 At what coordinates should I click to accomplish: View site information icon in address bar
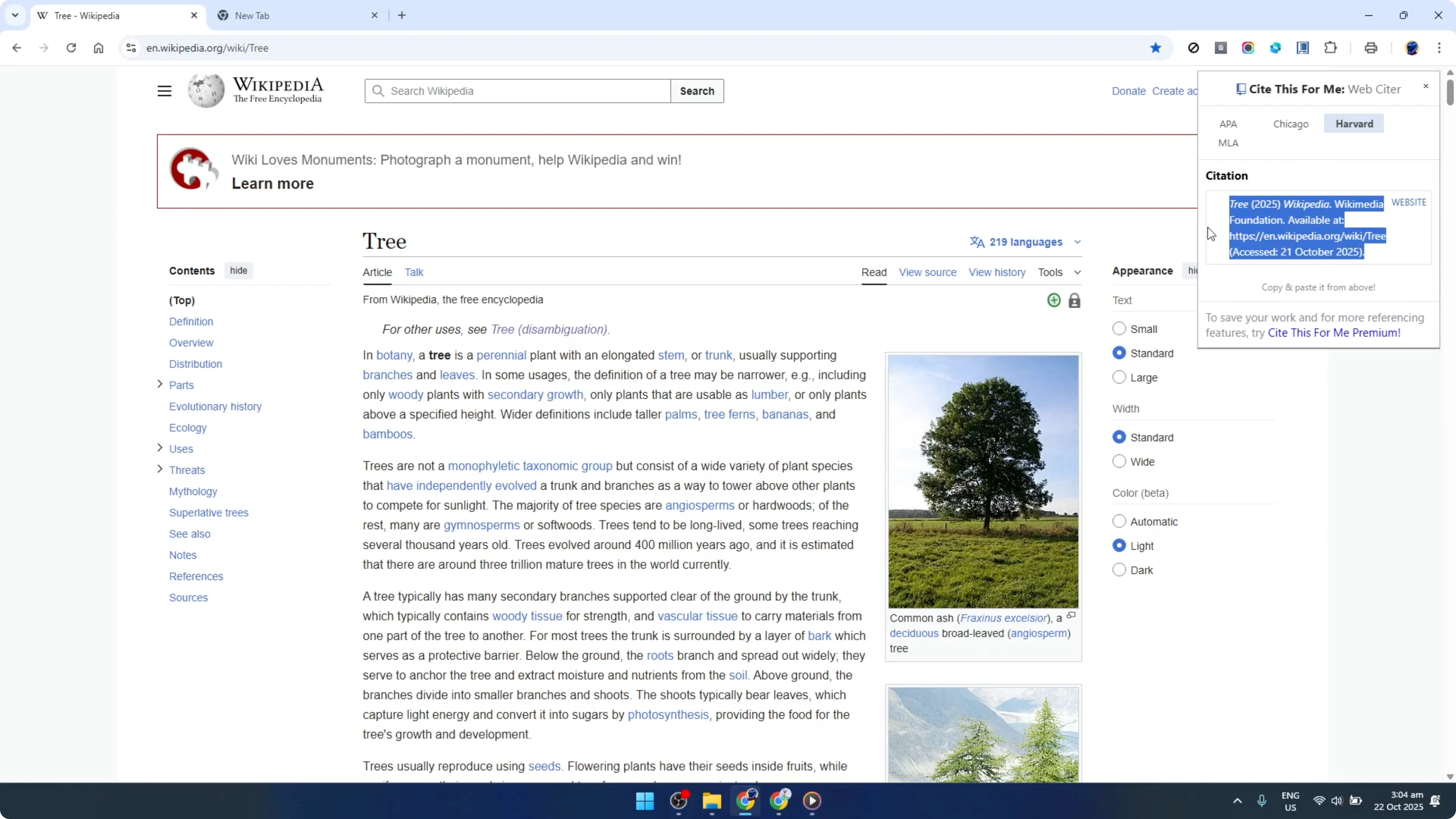(x=131, y=48)
